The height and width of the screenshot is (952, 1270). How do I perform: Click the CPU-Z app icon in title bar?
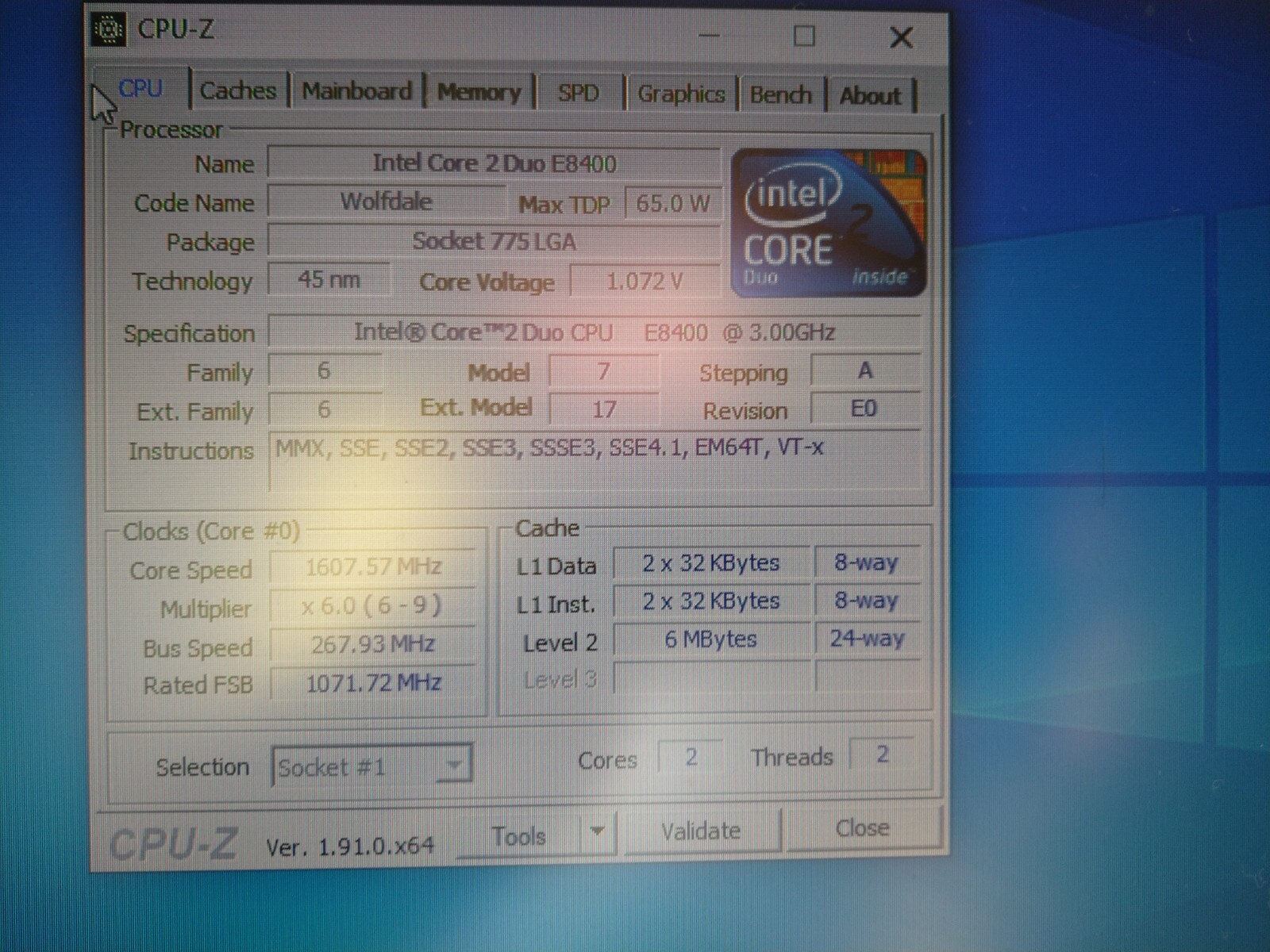(109, 30)
